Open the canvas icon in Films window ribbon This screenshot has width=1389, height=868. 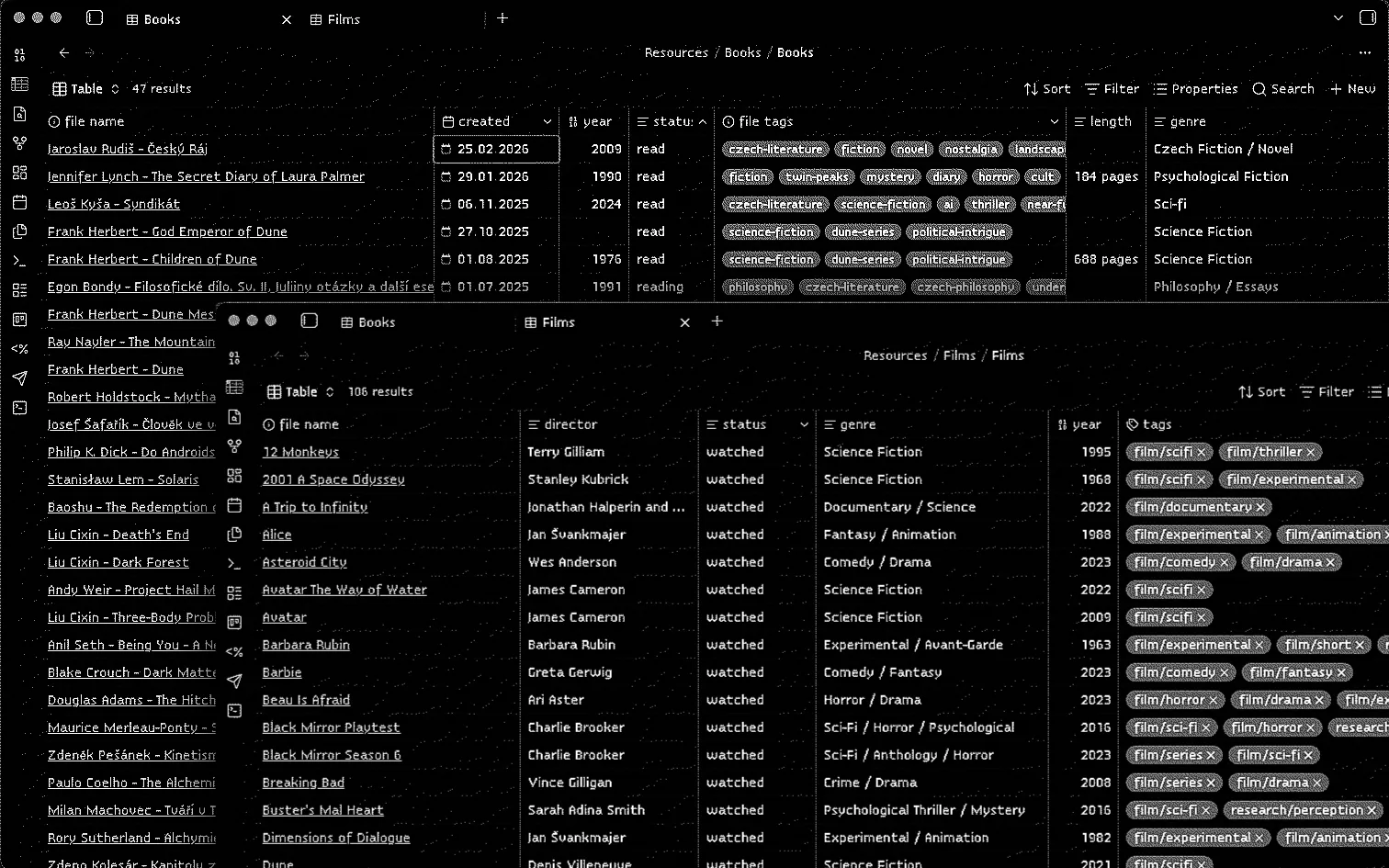234,476
